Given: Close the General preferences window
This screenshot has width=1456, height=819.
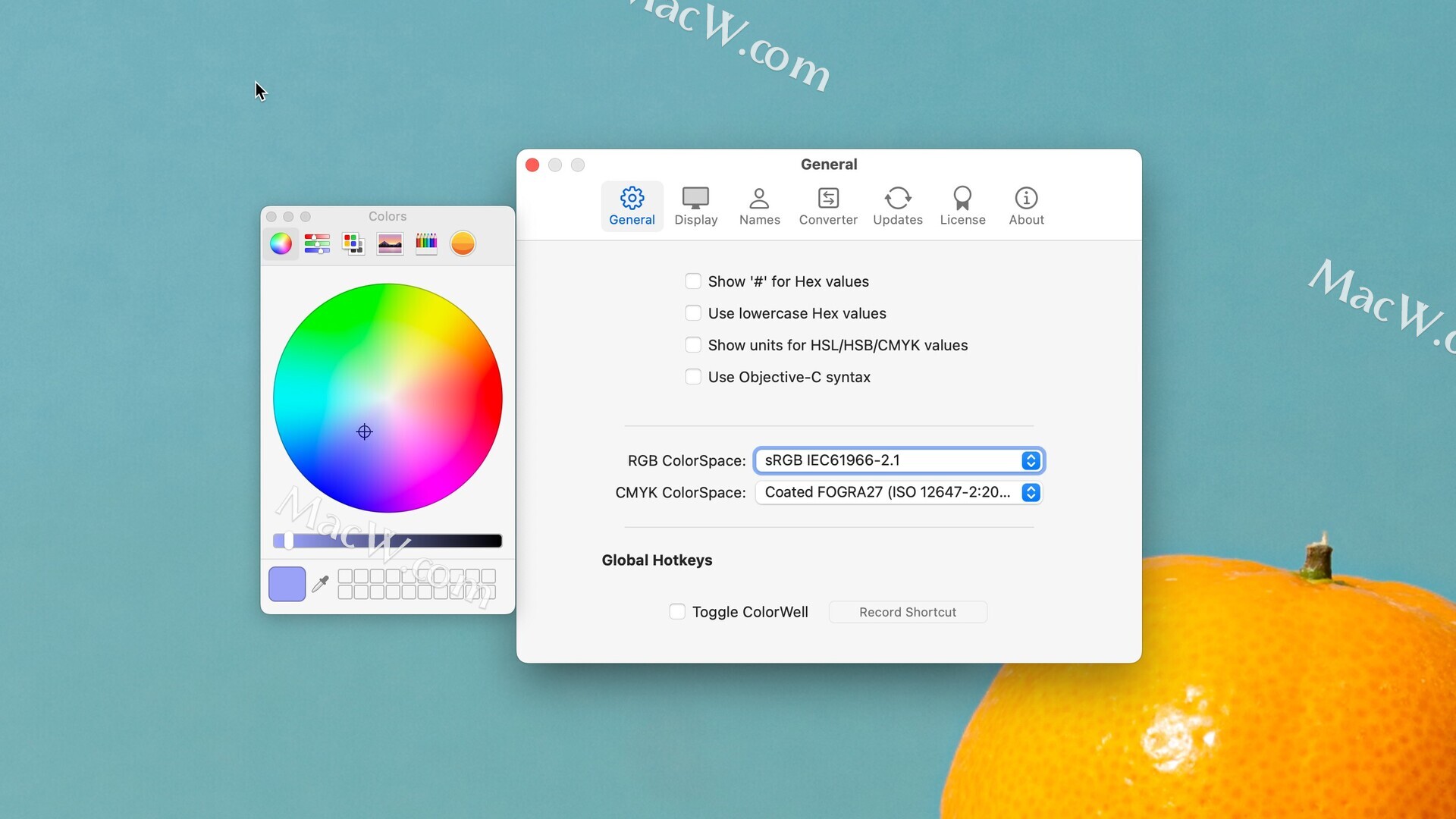Looking at the screenshot, I should [x=532, y=165].
